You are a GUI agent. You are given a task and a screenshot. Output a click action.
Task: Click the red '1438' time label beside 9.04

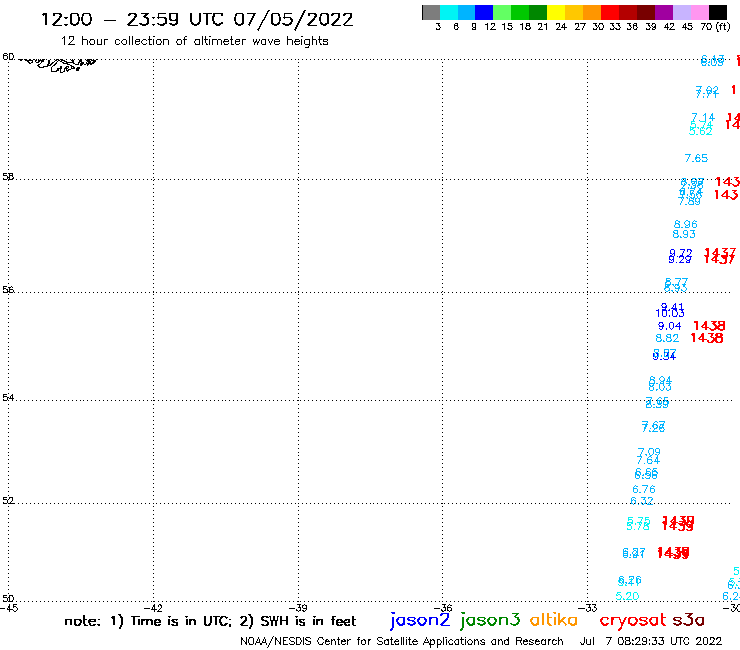point(709,326)
